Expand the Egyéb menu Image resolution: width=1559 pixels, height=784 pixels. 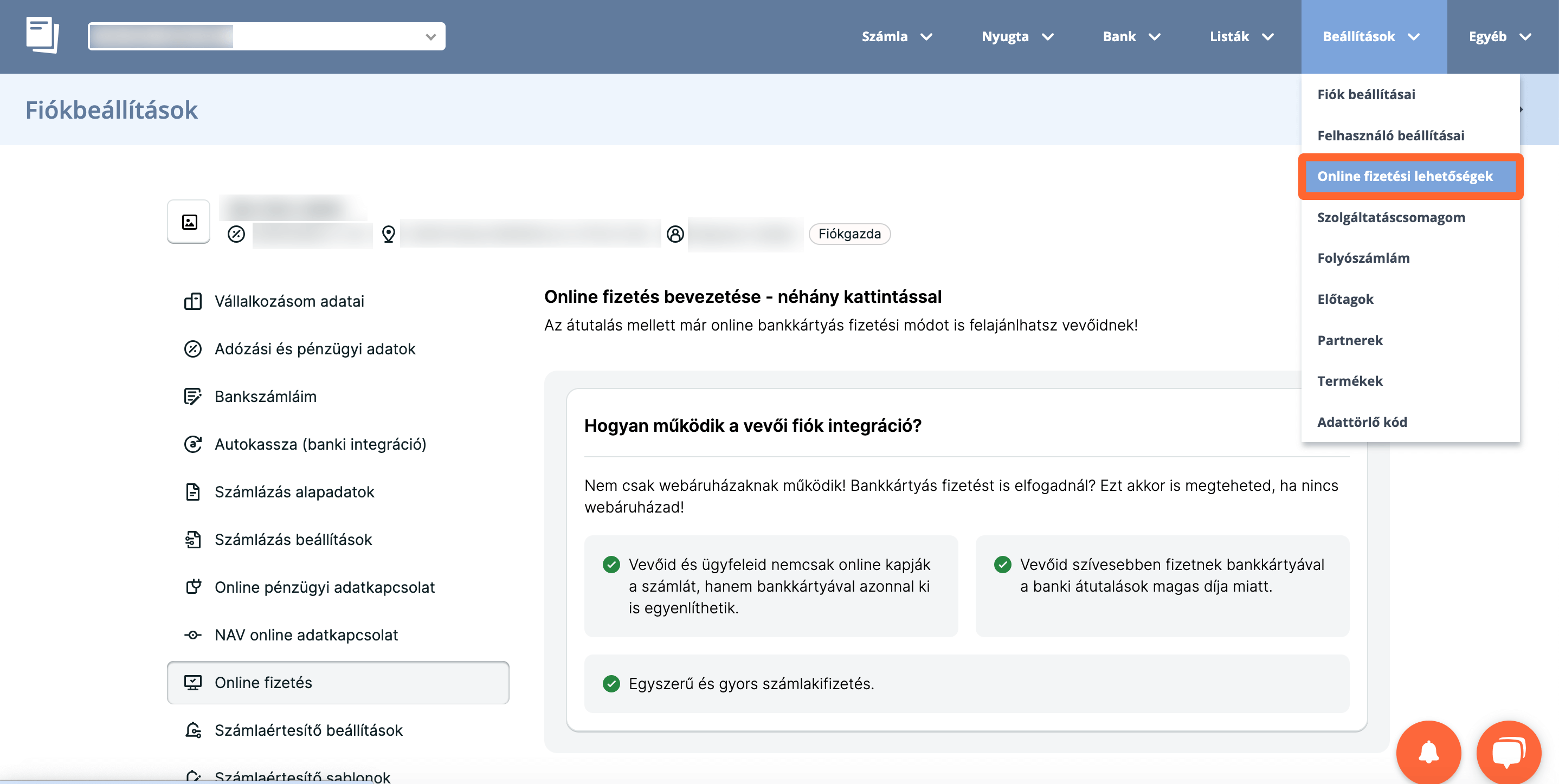pos(1499,37)
